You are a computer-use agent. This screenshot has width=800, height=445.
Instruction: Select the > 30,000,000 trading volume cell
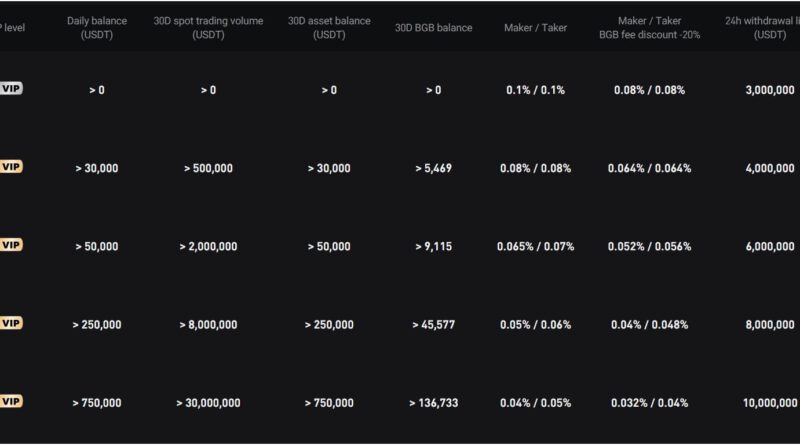208,403
